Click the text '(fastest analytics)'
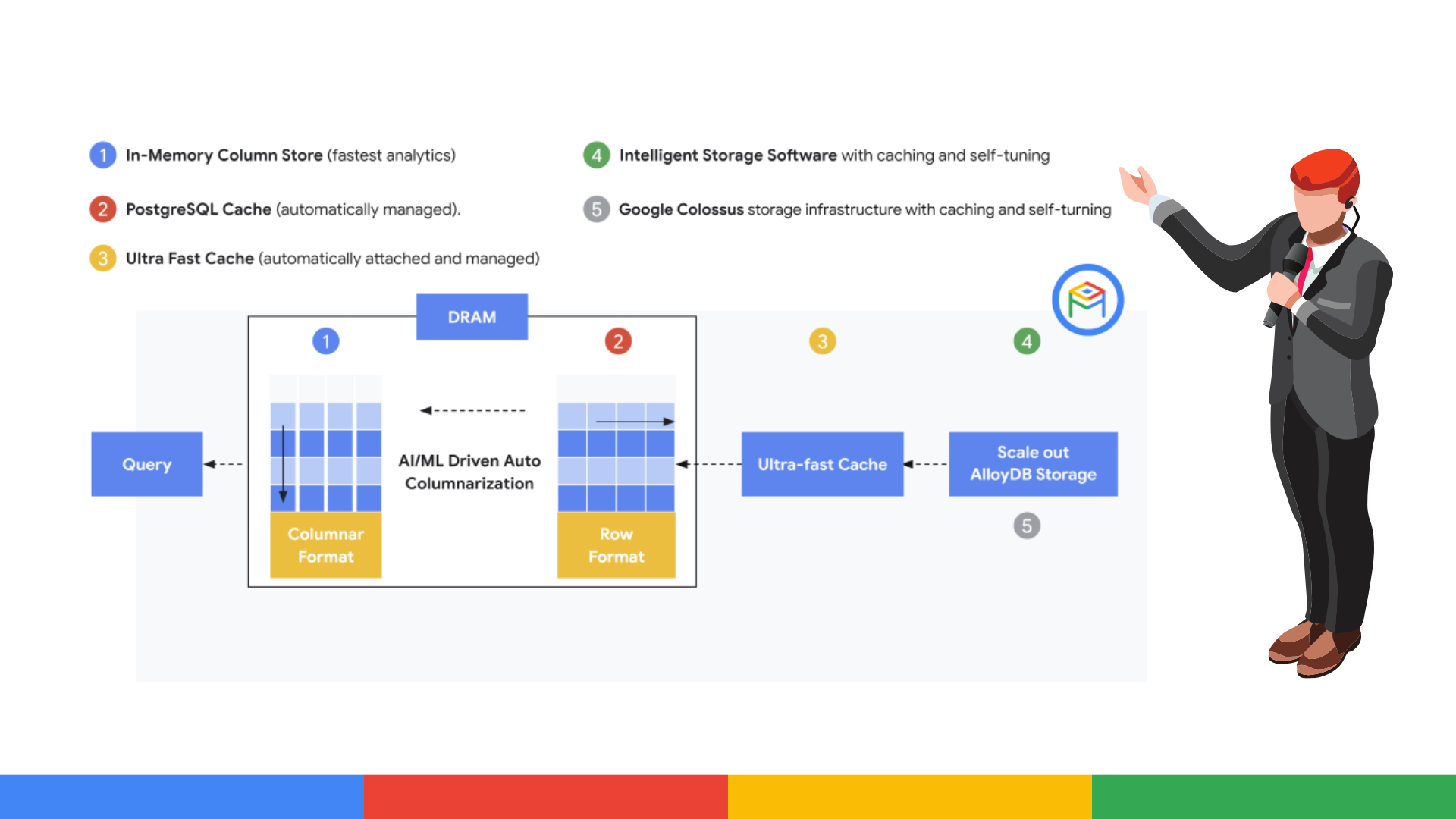 click(391, 155)
